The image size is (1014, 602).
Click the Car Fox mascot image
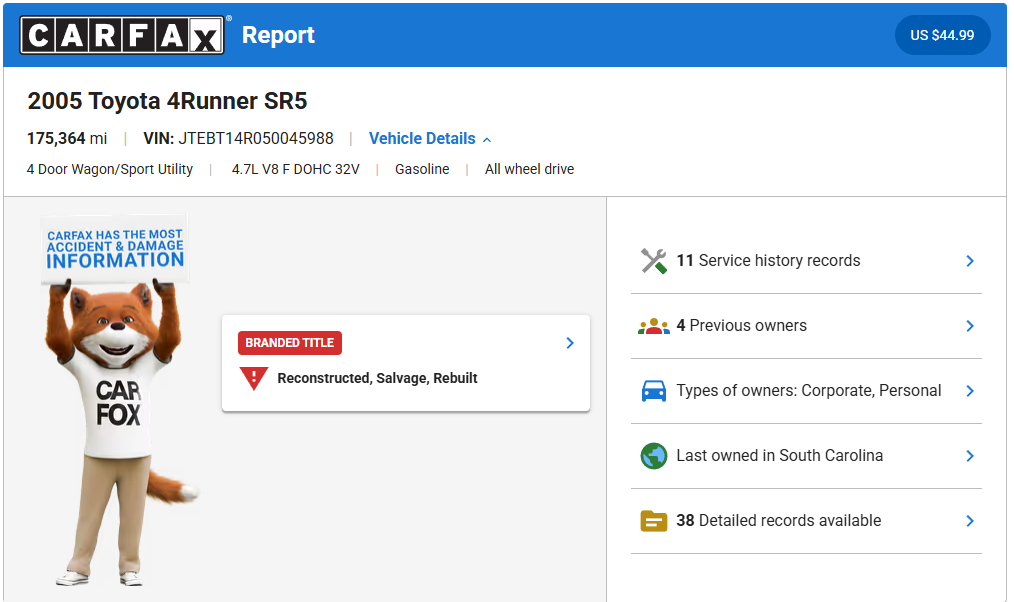click(x=115, y=400)
